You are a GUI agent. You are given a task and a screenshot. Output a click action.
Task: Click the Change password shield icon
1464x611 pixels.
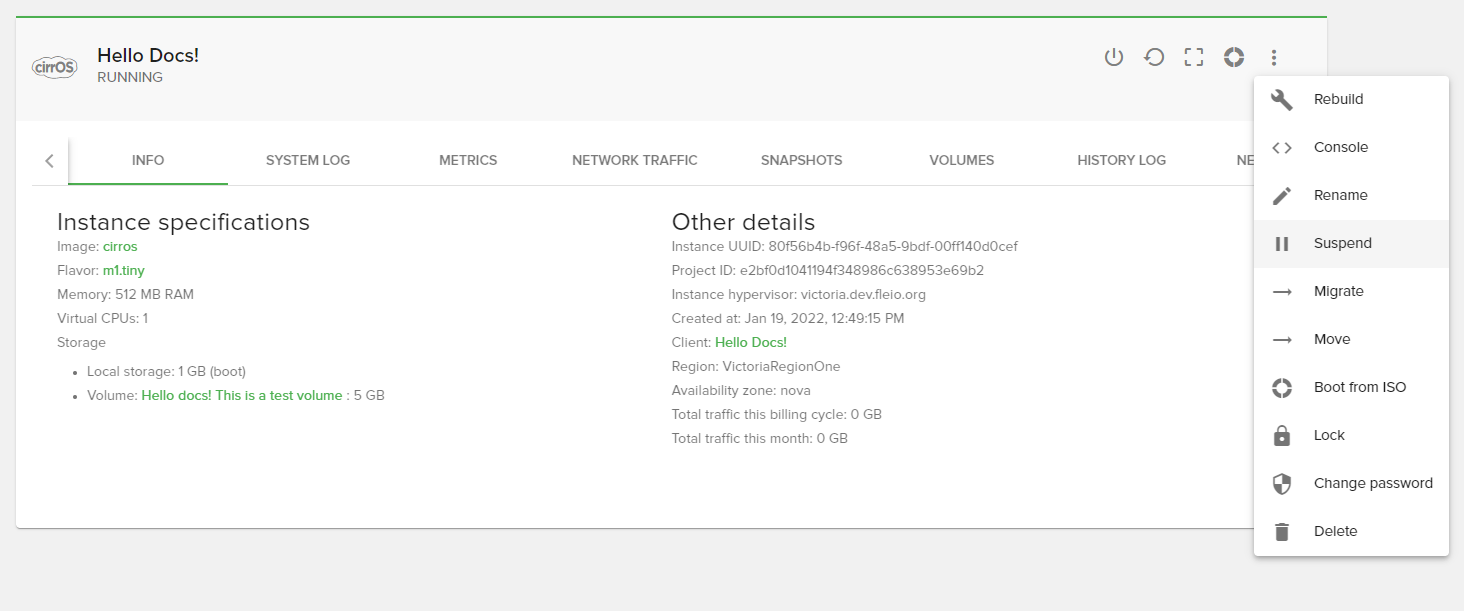[1282, 484]
